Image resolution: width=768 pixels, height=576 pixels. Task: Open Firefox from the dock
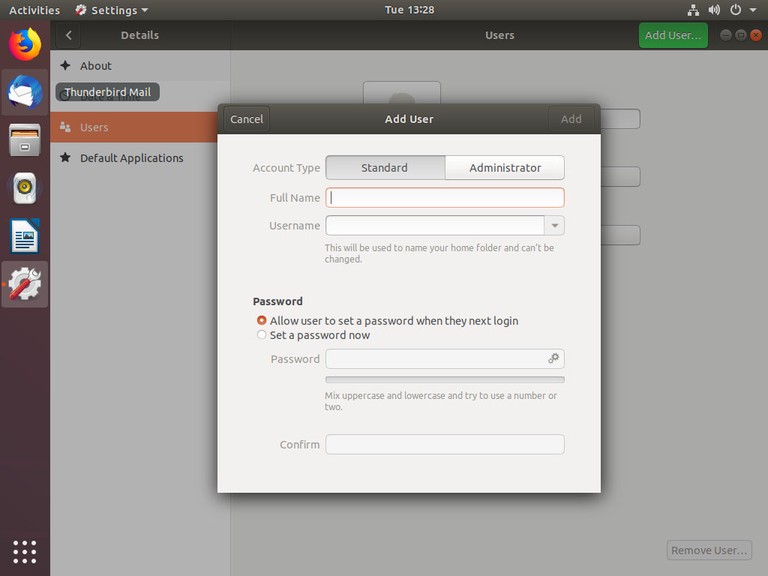24,44
